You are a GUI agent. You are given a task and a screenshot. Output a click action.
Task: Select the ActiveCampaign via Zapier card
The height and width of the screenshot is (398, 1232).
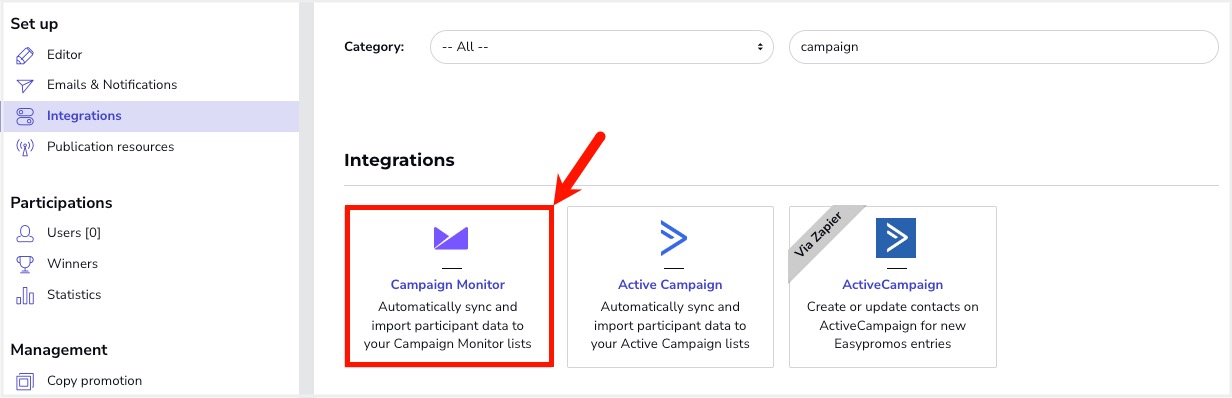point(893,287)
